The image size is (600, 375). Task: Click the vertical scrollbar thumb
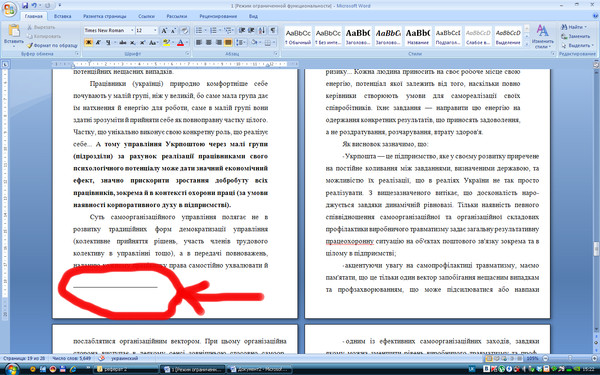click(596, 249)
